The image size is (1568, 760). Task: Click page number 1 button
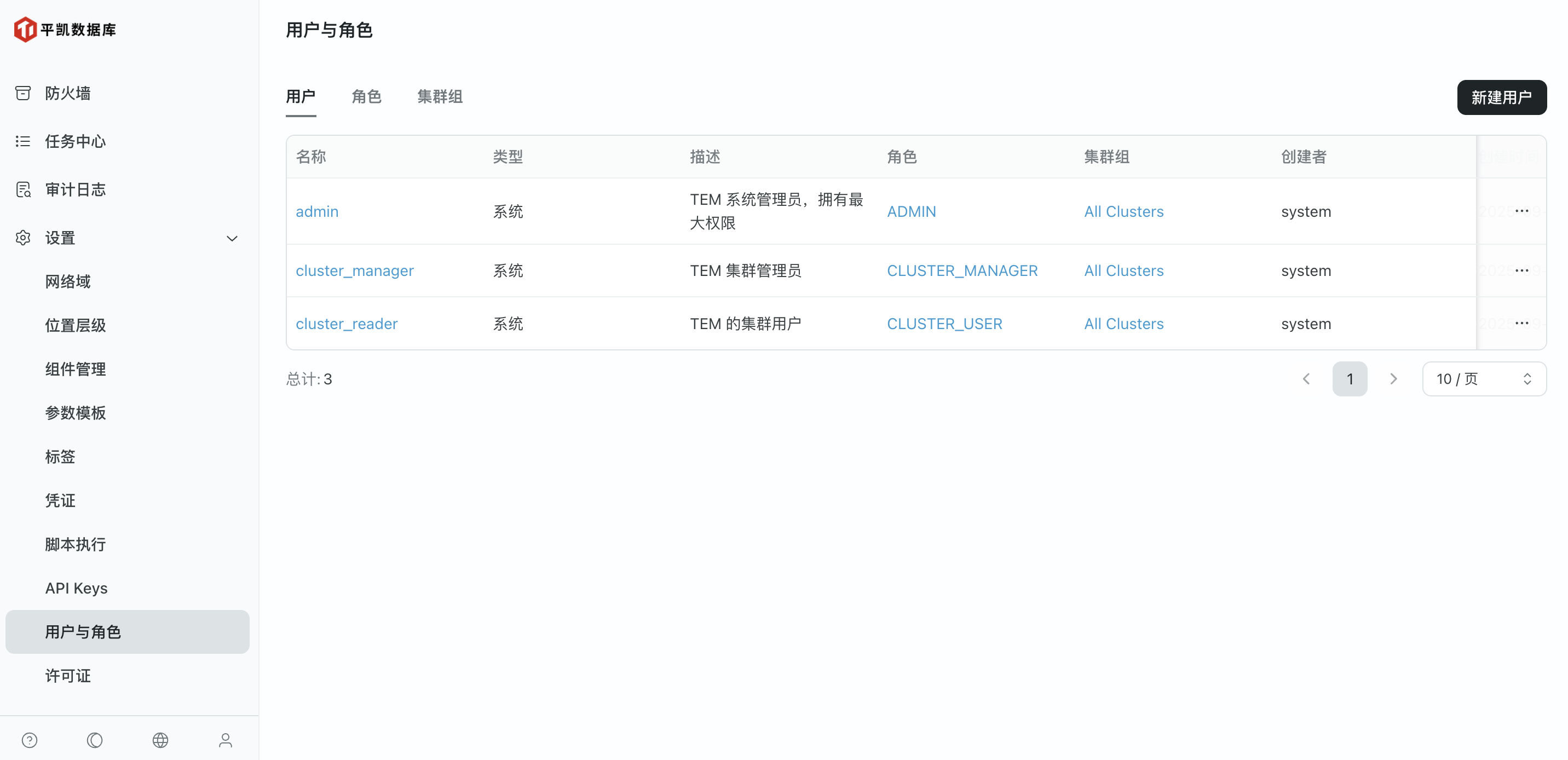[1350, 379]
